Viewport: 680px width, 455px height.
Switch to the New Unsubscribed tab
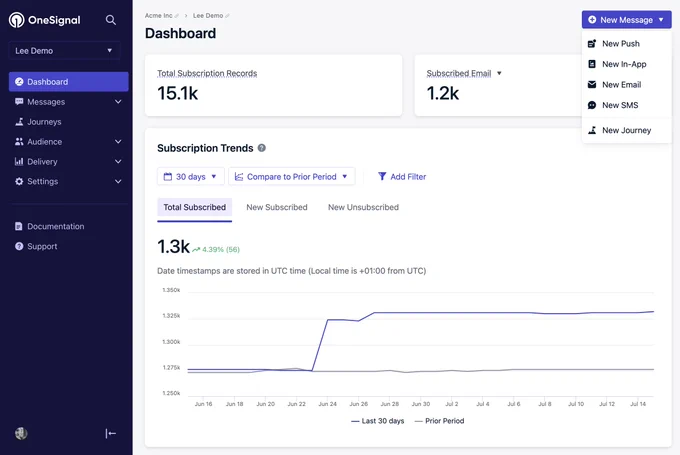tap(363, 207)
